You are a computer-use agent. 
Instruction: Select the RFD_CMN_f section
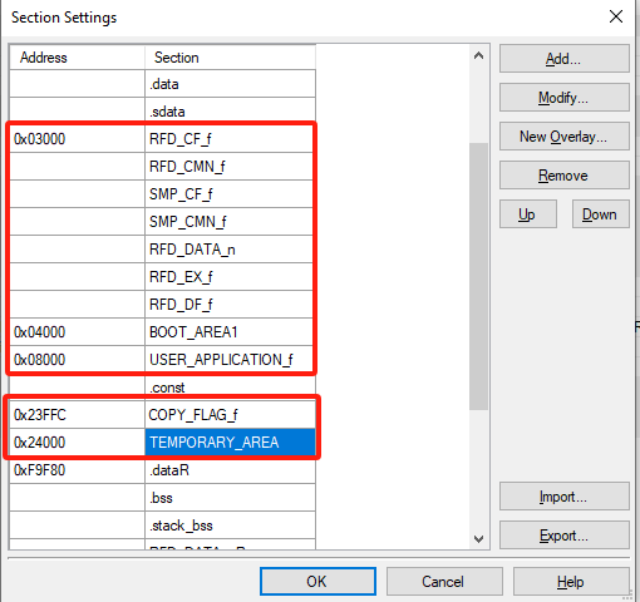coord(230,167)
